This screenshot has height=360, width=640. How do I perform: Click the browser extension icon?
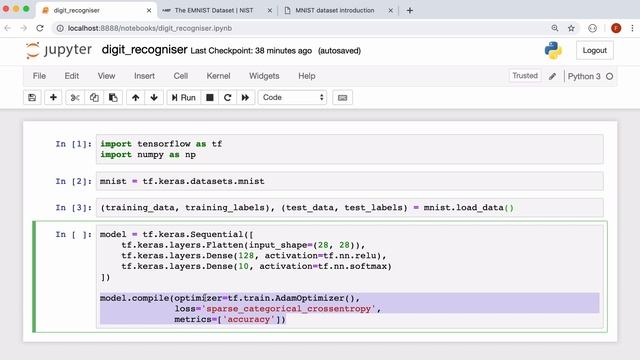point(592,28)
